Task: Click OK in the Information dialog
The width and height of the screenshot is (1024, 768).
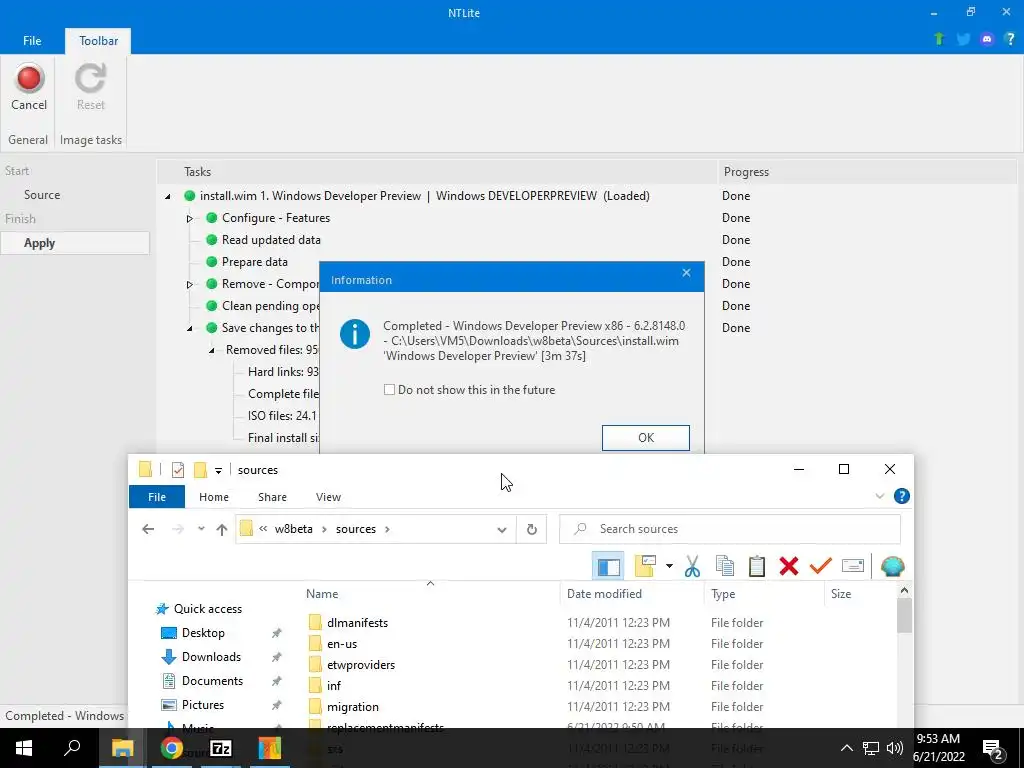Action: click(645, 438)
